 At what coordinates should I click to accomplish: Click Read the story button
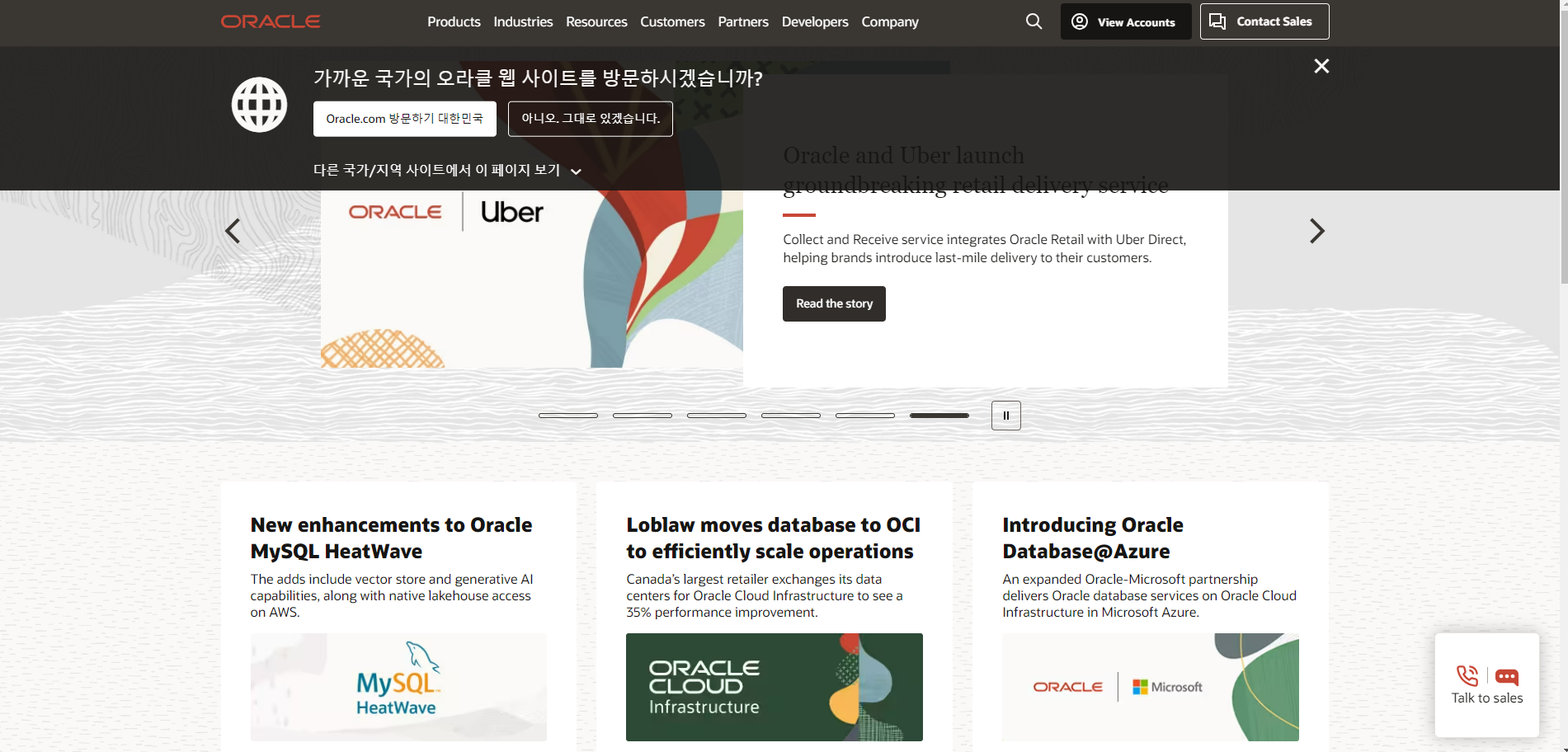click(834, 303)
